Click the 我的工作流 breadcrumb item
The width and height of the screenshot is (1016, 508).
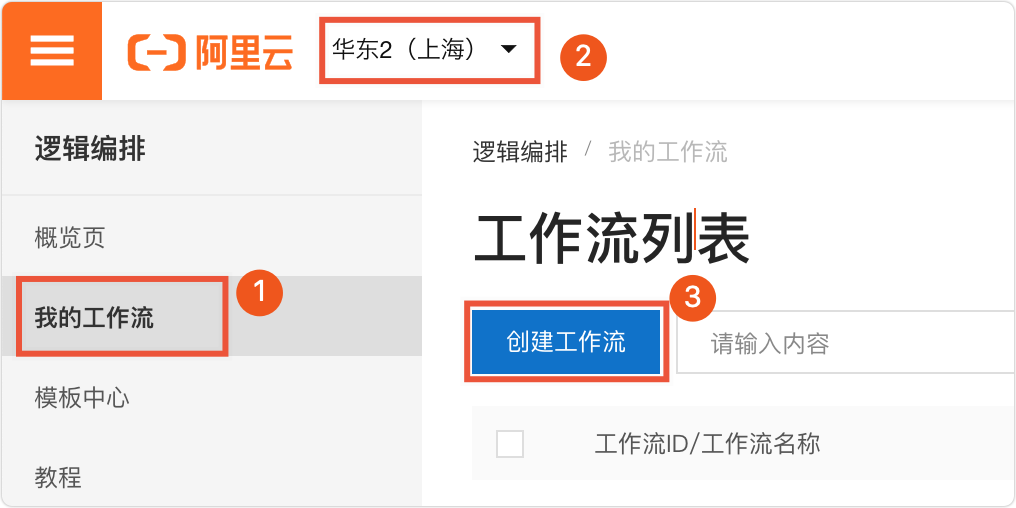click(x=667, y=152)
